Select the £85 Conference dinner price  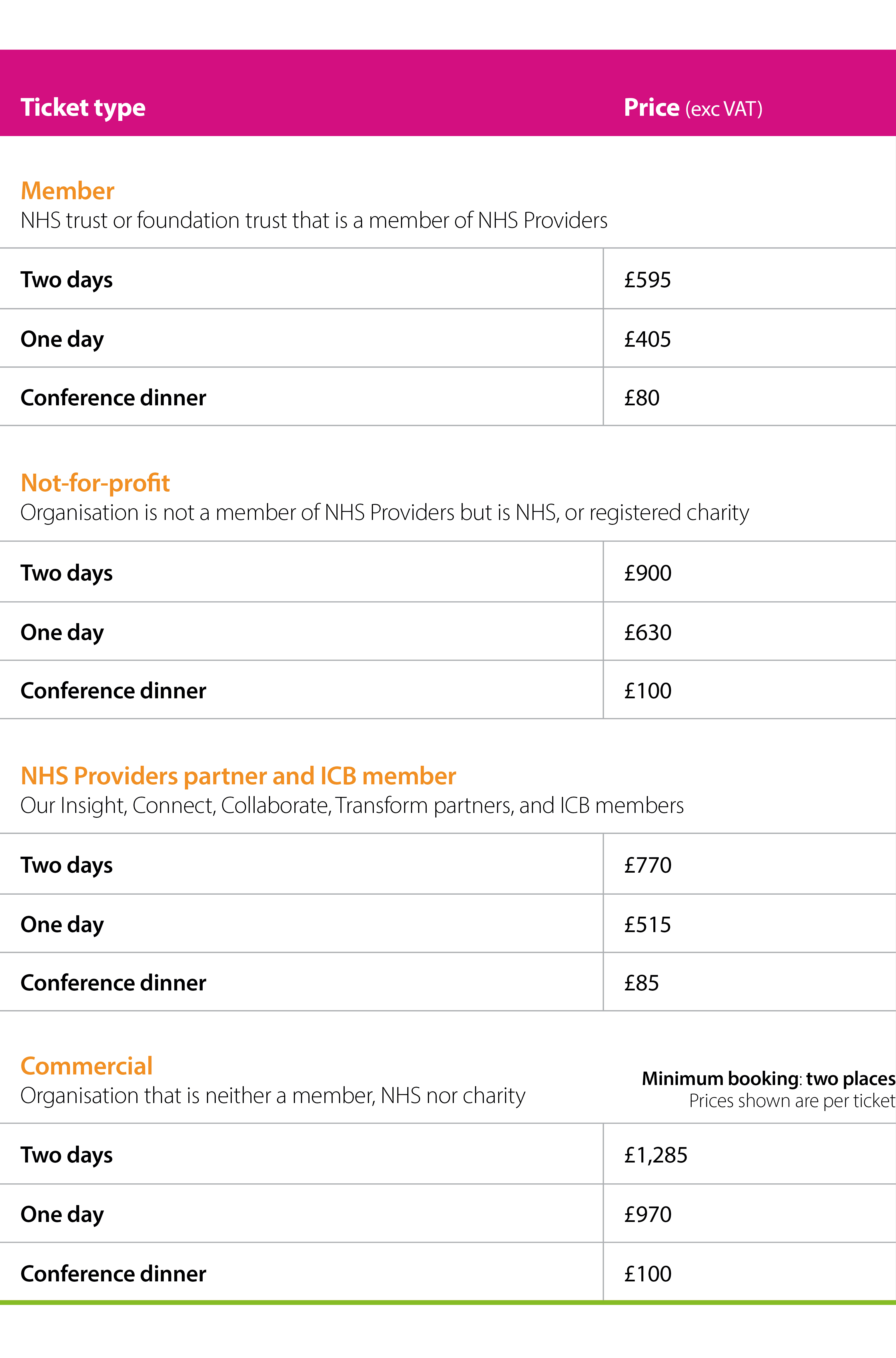point(642,983)
